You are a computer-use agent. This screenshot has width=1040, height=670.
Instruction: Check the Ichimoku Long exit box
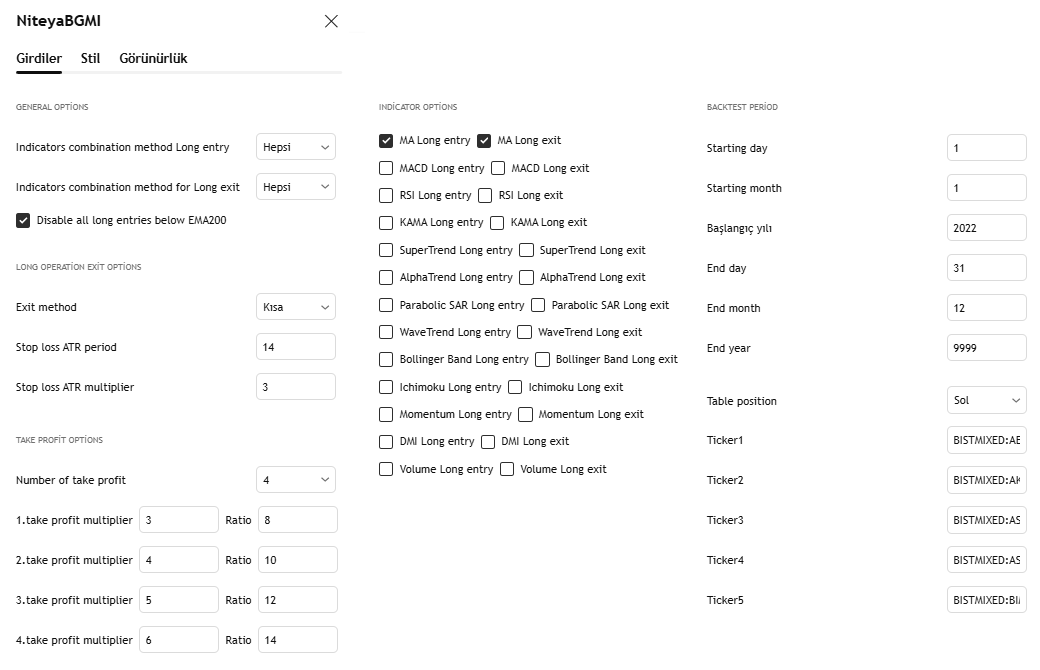(515, 387)
